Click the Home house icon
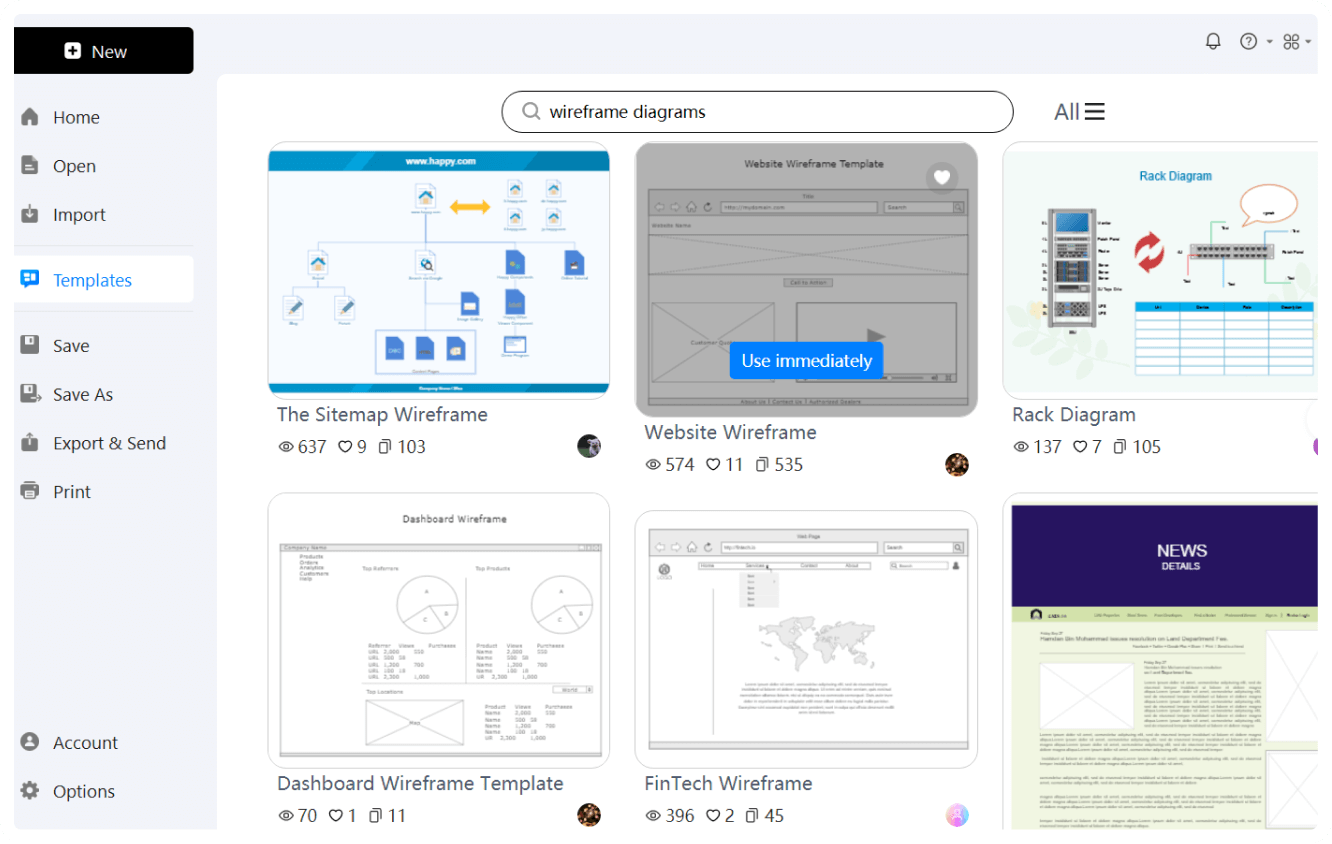1332x844 pixels. click(x=30, y=117)
